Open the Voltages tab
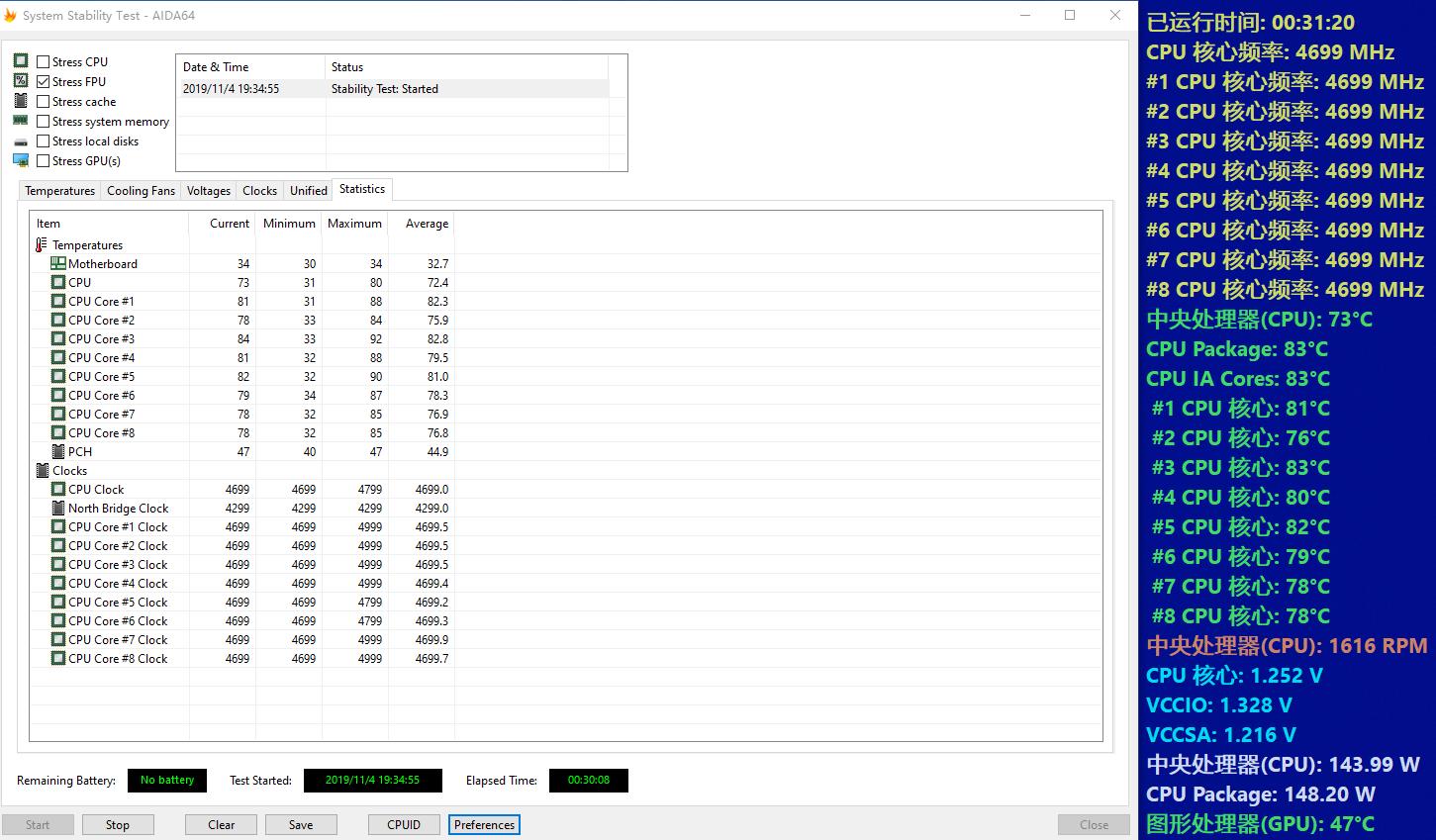The image size is (1436, 840). click(x=209, y=191)
